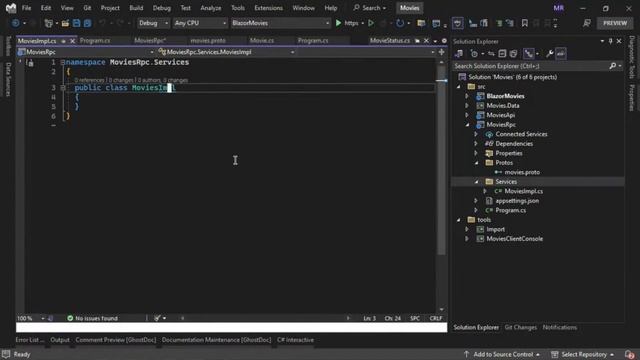Open the Debug configuration dropdown
Viewport: 640px width, 360px height.
[x=153, y=23]
